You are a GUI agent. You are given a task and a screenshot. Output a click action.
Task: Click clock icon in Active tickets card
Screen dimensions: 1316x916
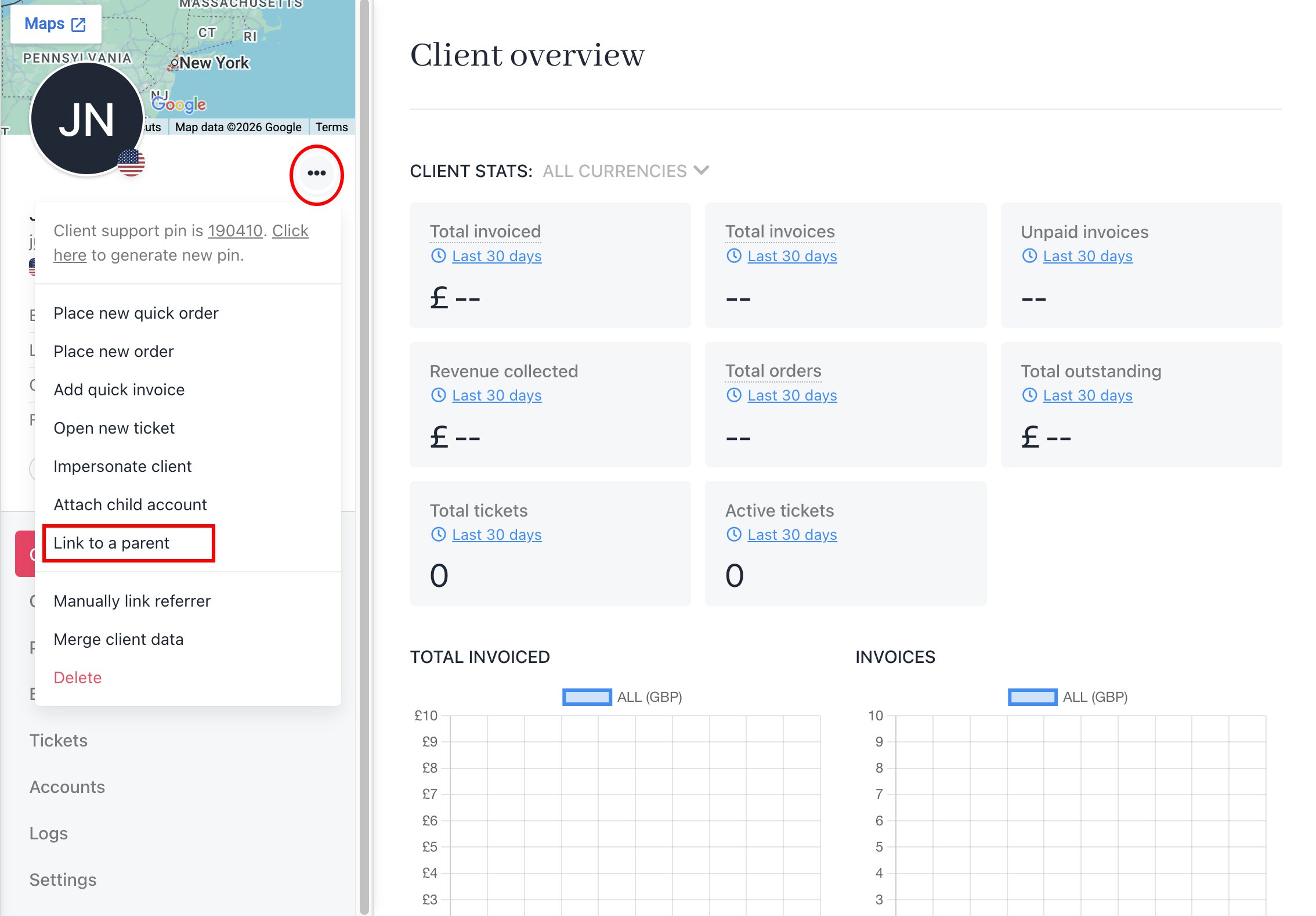pyautogui.click(x=734, y=534)
